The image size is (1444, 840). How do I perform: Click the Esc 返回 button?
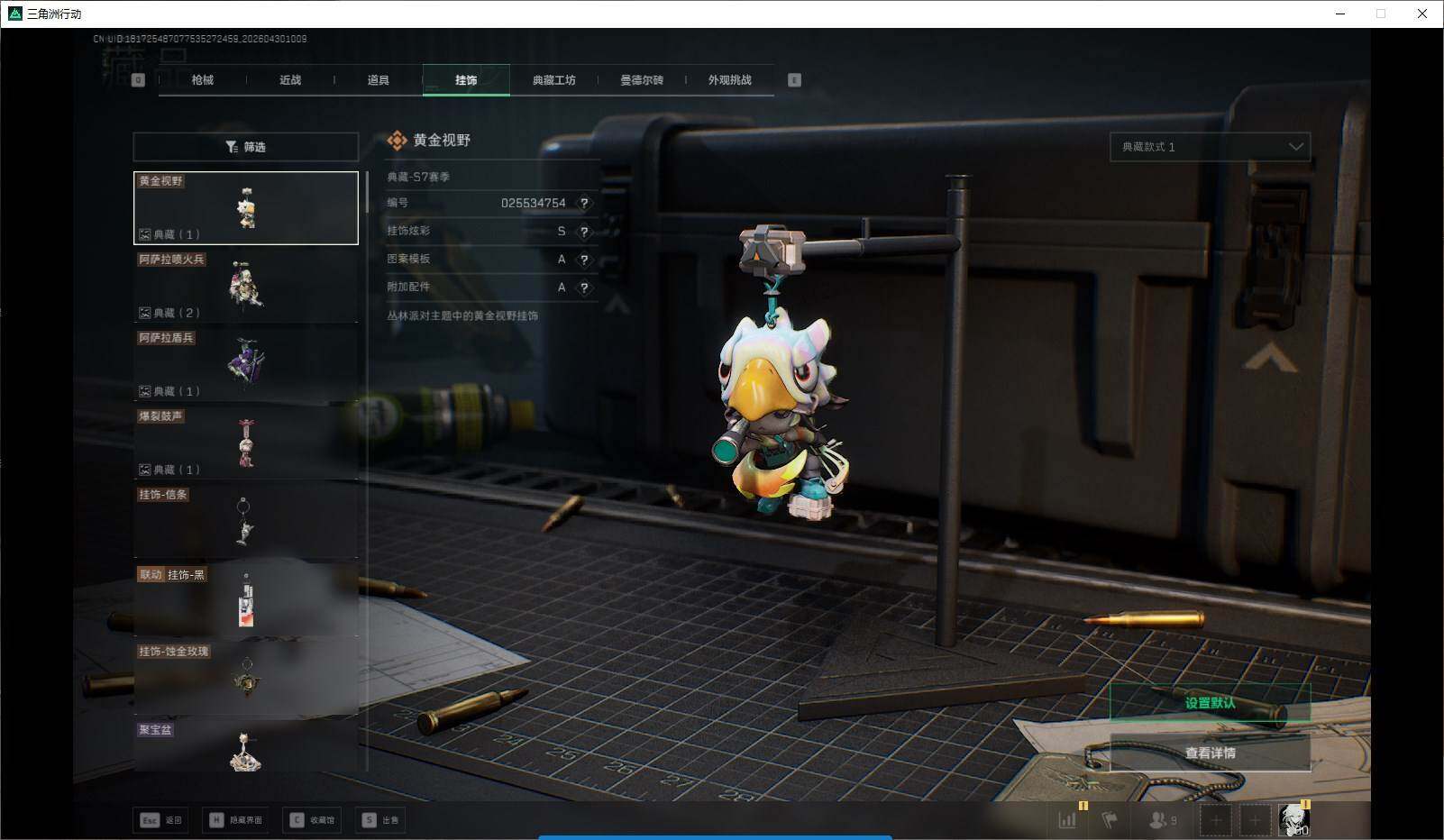coord(161,820)
